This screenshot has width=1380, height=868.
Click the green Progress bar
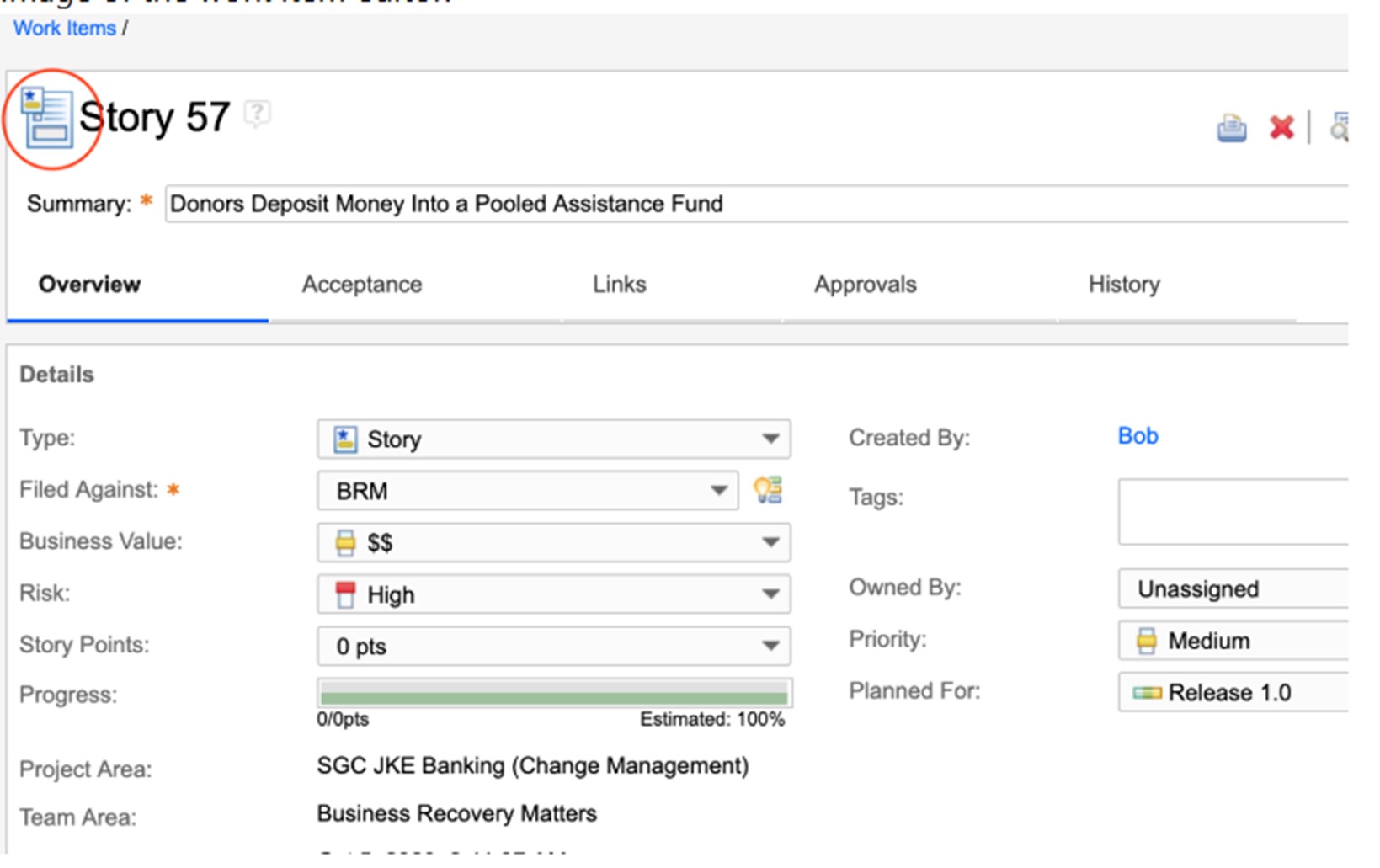pyautogui.click(x=553, y=695)
